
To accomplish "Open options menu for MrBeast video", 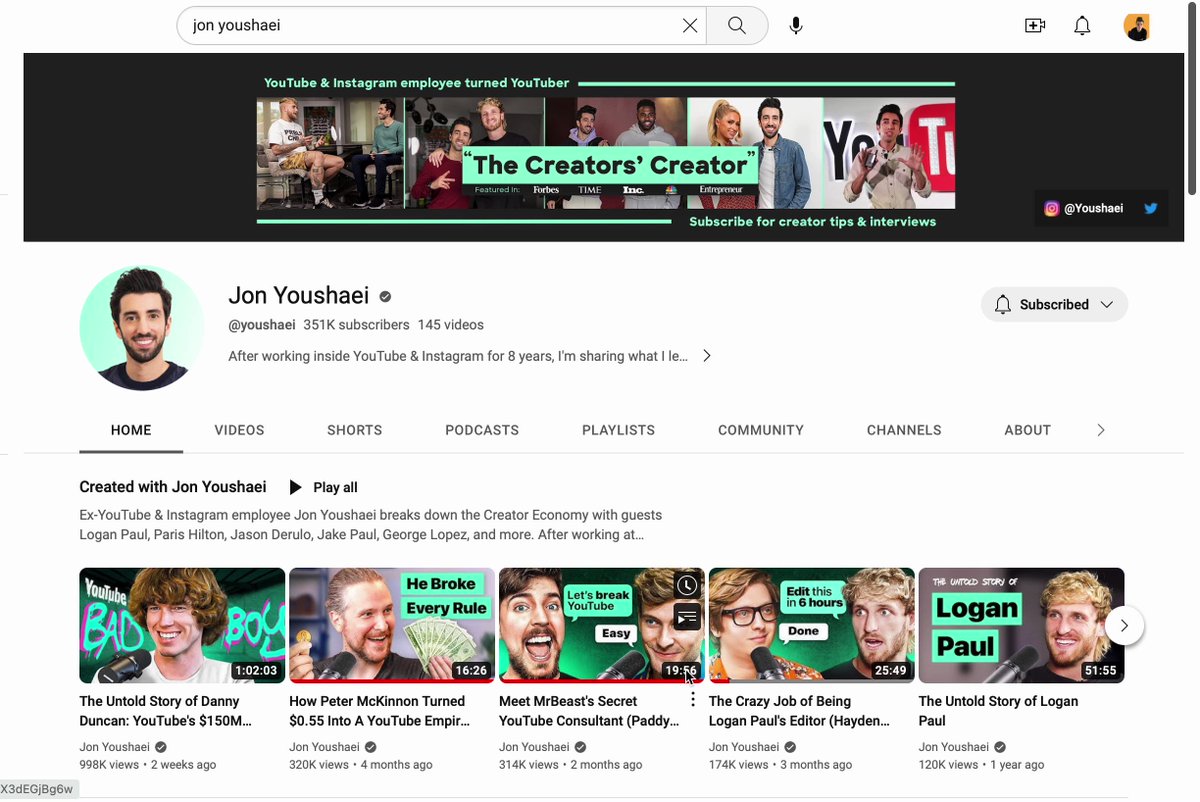I will click(693, 700).
